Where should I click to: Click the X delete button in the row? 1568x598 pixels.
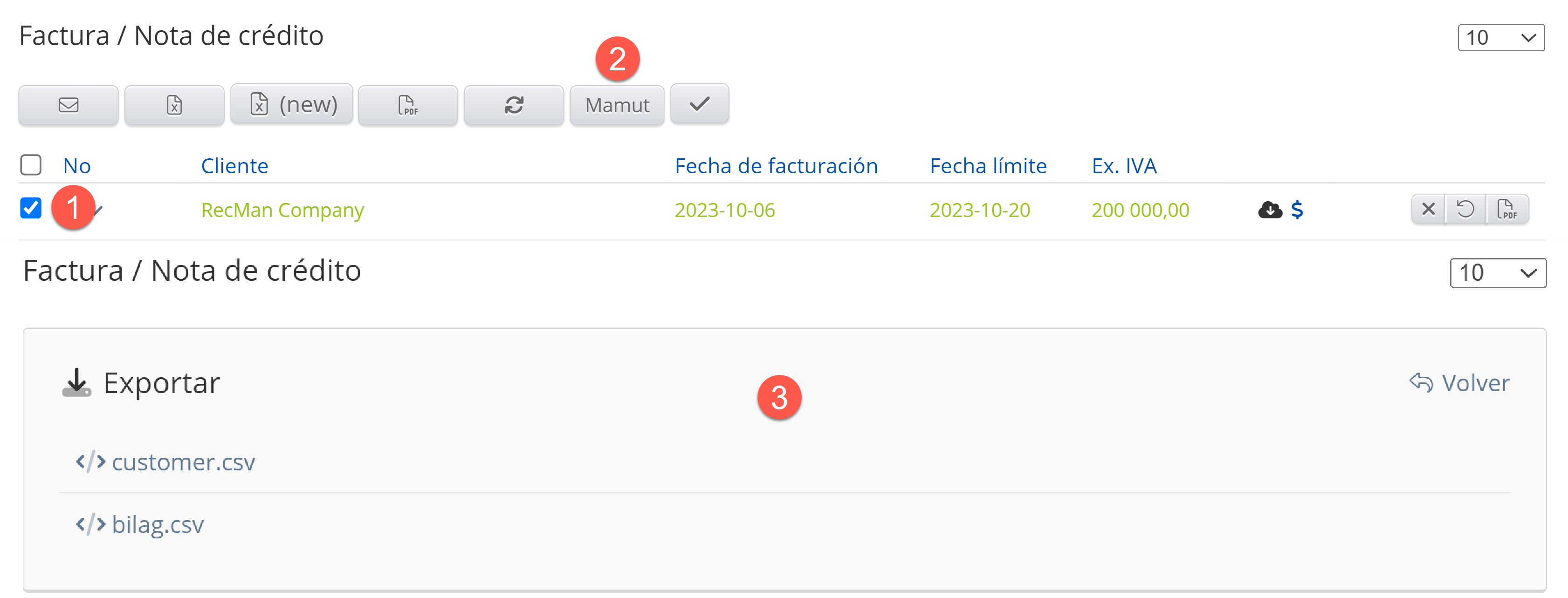(x=1428, y=209)
